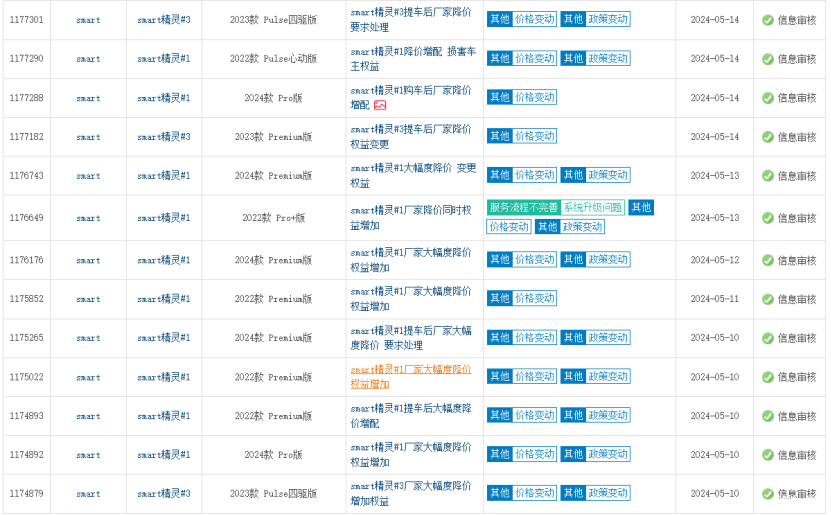Select the 系统升级问题 tag
Image resolution: width=831 pixels, height=515 pixels.
(592, 208)
